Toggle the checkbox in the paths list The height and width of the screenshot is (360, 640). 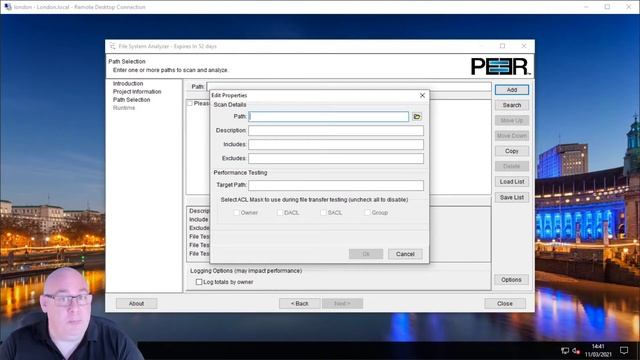(x=190, y=103)
